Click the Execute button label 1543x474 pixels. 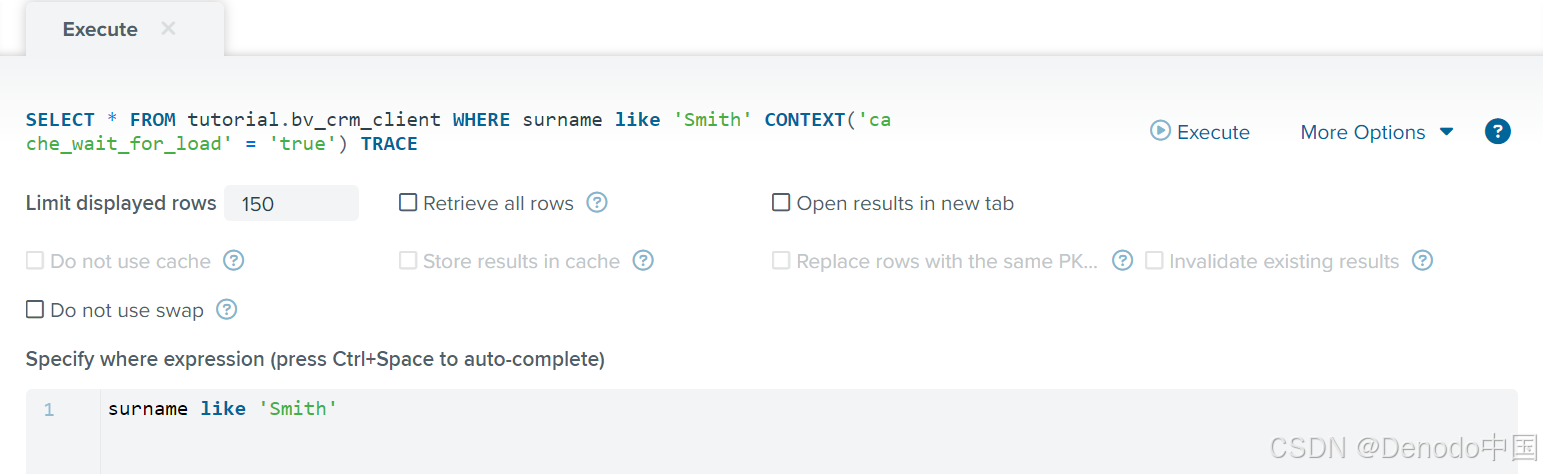pos(1213,132)
